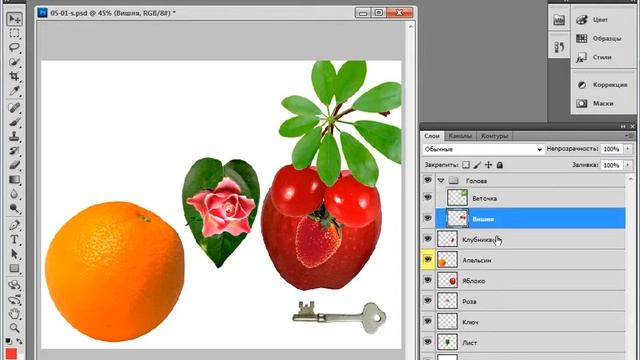
Task: Open the Обычные blend mode dropdown
Action: point(483,149)
